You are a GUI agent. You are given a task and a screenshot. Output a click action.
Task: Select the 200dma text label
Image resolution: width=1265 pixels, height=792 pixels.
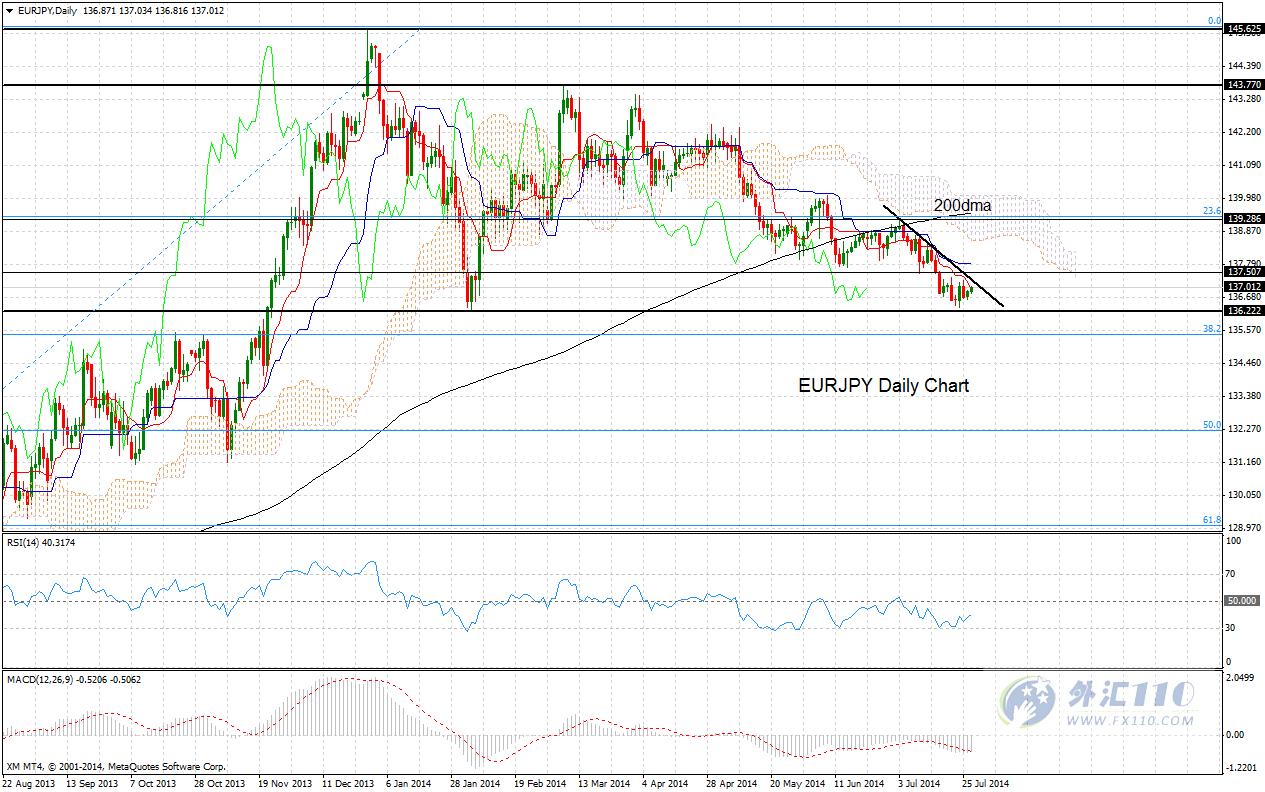pos(962,205)
